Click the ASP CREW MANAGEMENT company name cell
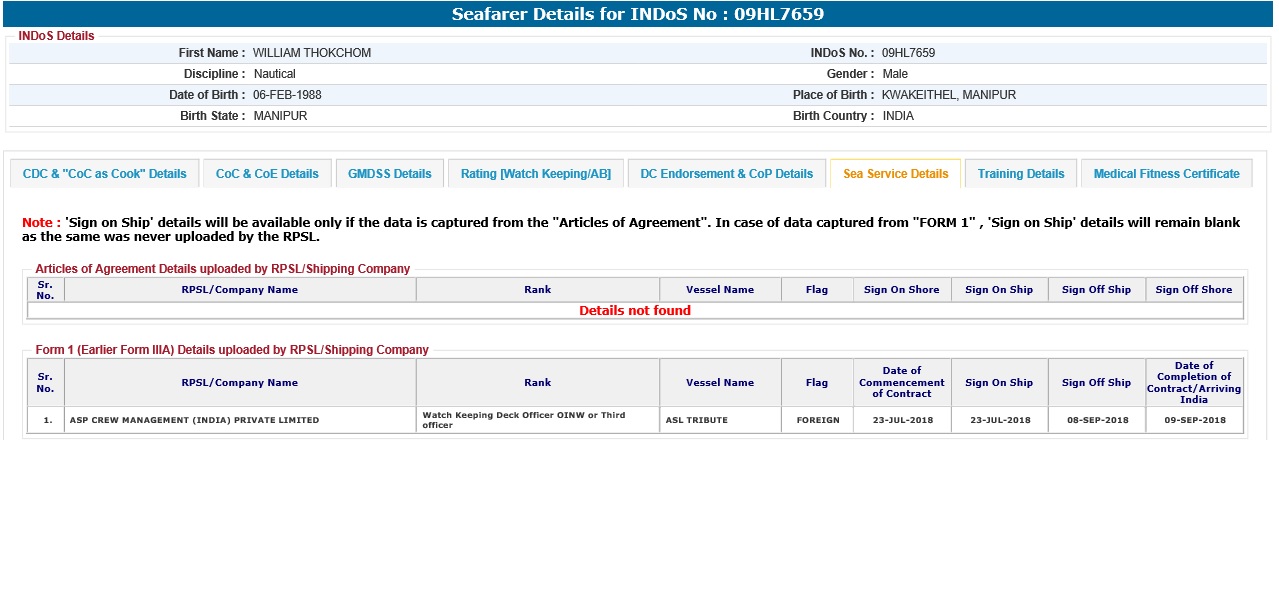The height and width of the screenshot is (598, 1279). 194,420
